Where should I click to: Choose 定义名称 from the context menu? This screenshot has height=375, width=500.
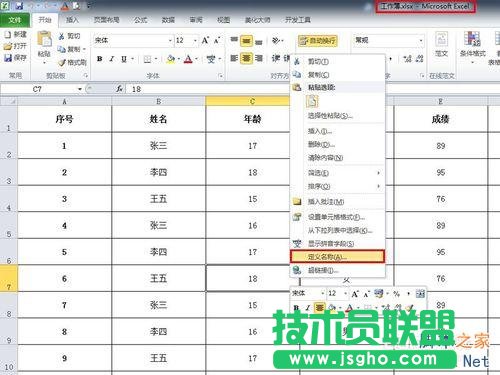tap(337, 257)
